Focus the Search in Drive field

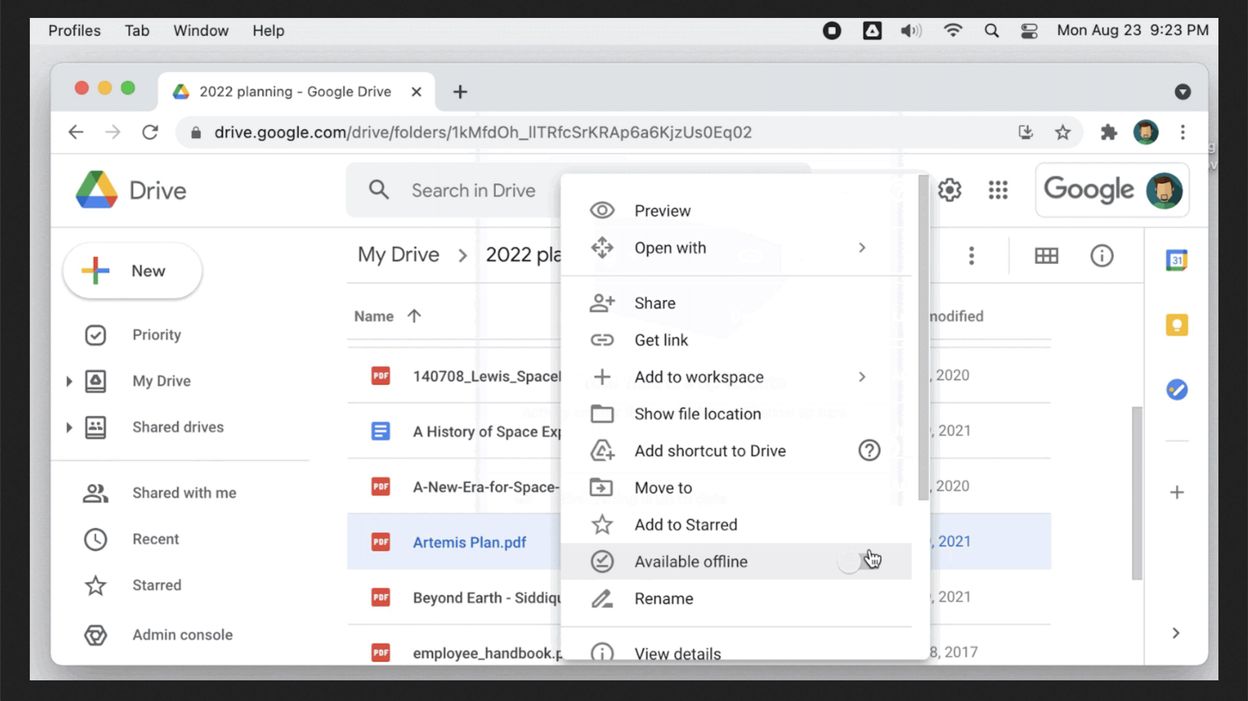473,190
